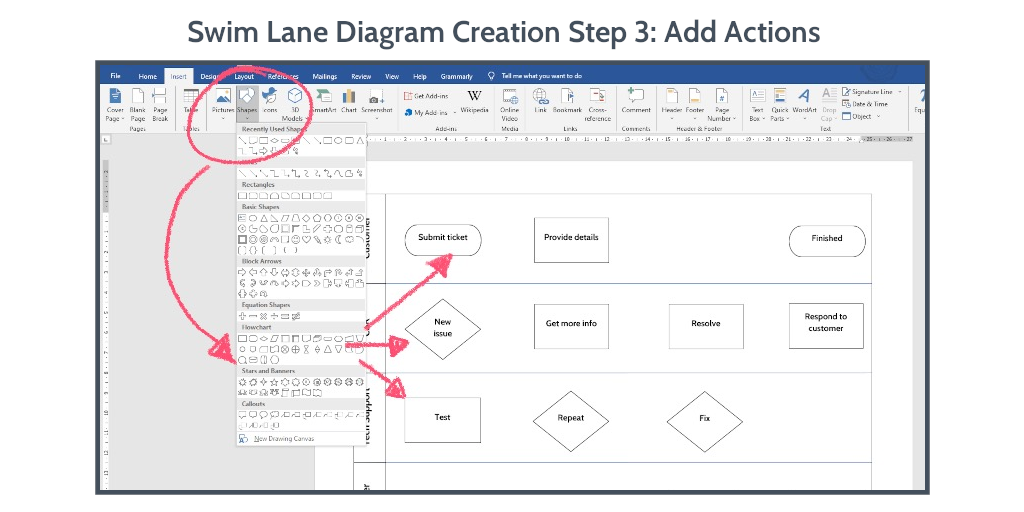Open Get Add-ins store
The image size is (1024, 512).
tap(426, 96)
